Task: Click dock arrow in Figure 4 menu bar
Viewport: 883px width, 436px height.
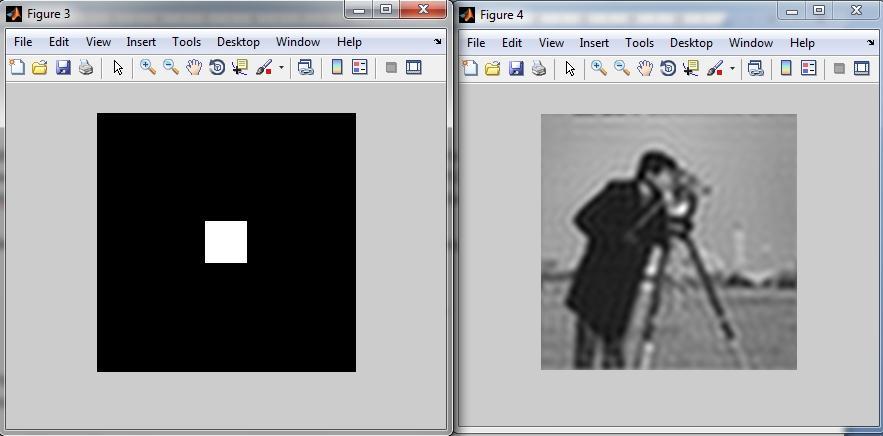Action: (873, 43)
